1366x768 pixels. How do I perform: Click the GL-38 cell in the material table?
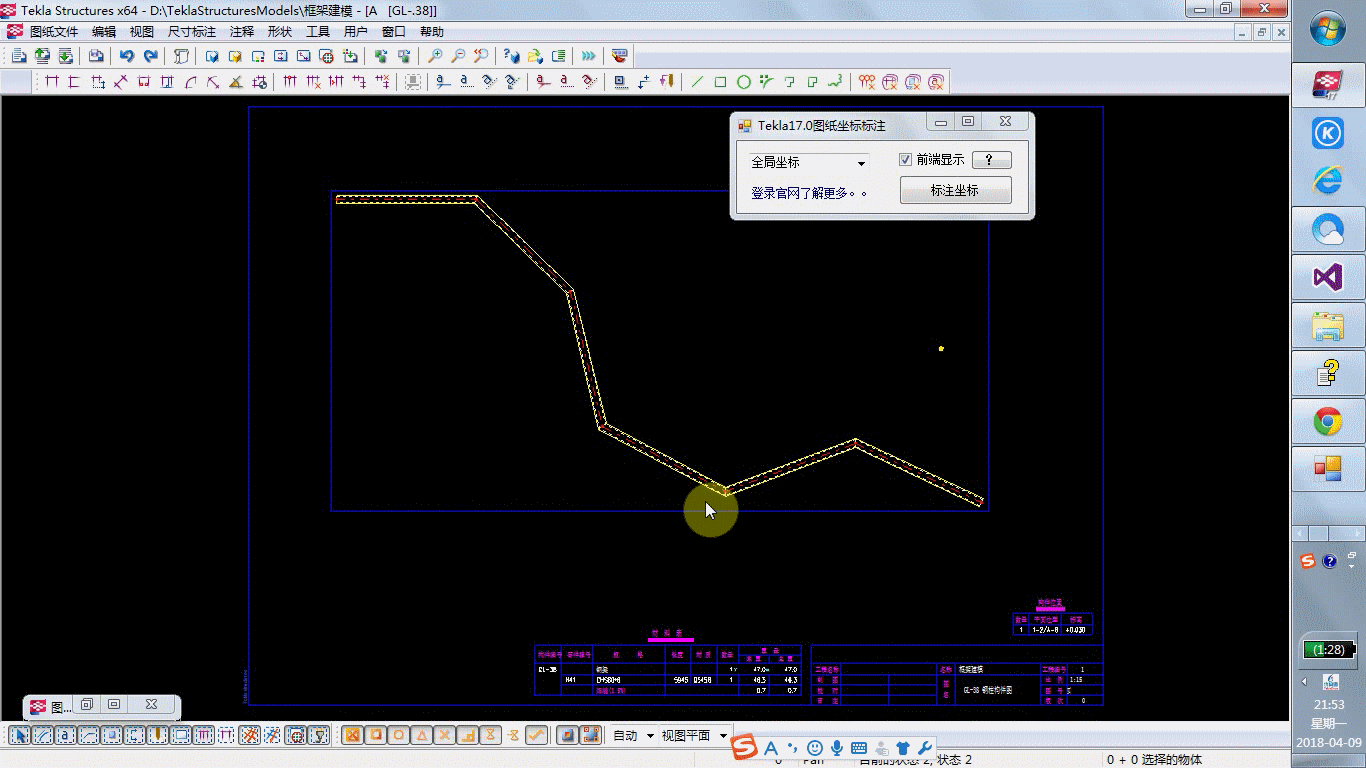click(547, 670)
